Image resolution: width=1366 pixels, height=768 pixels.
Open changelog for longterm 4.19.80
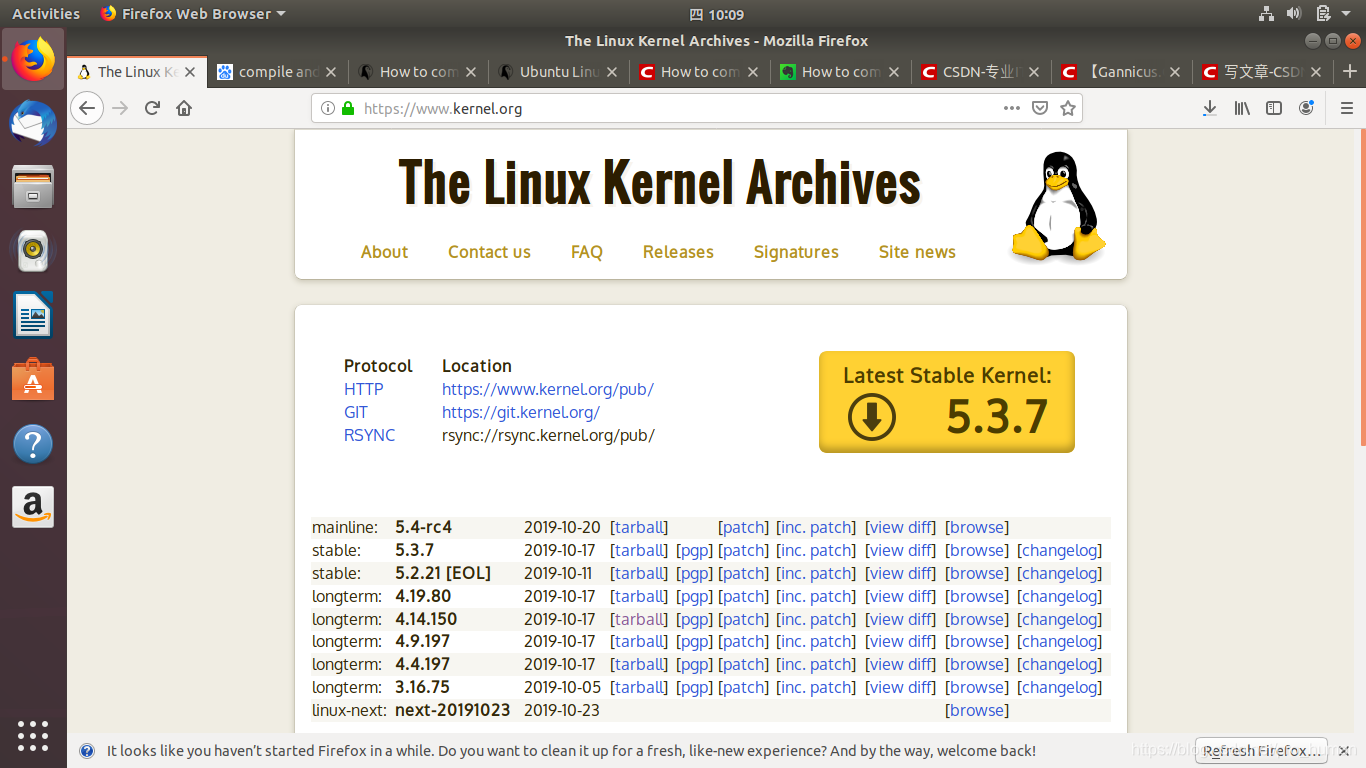tap(1059, 596)
